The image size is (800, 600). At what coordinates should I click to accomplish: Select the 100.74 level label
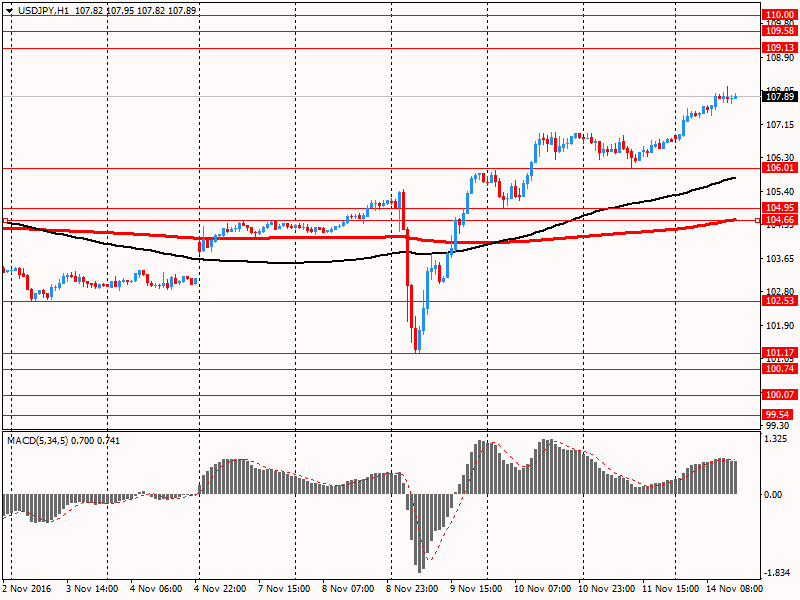780,369
